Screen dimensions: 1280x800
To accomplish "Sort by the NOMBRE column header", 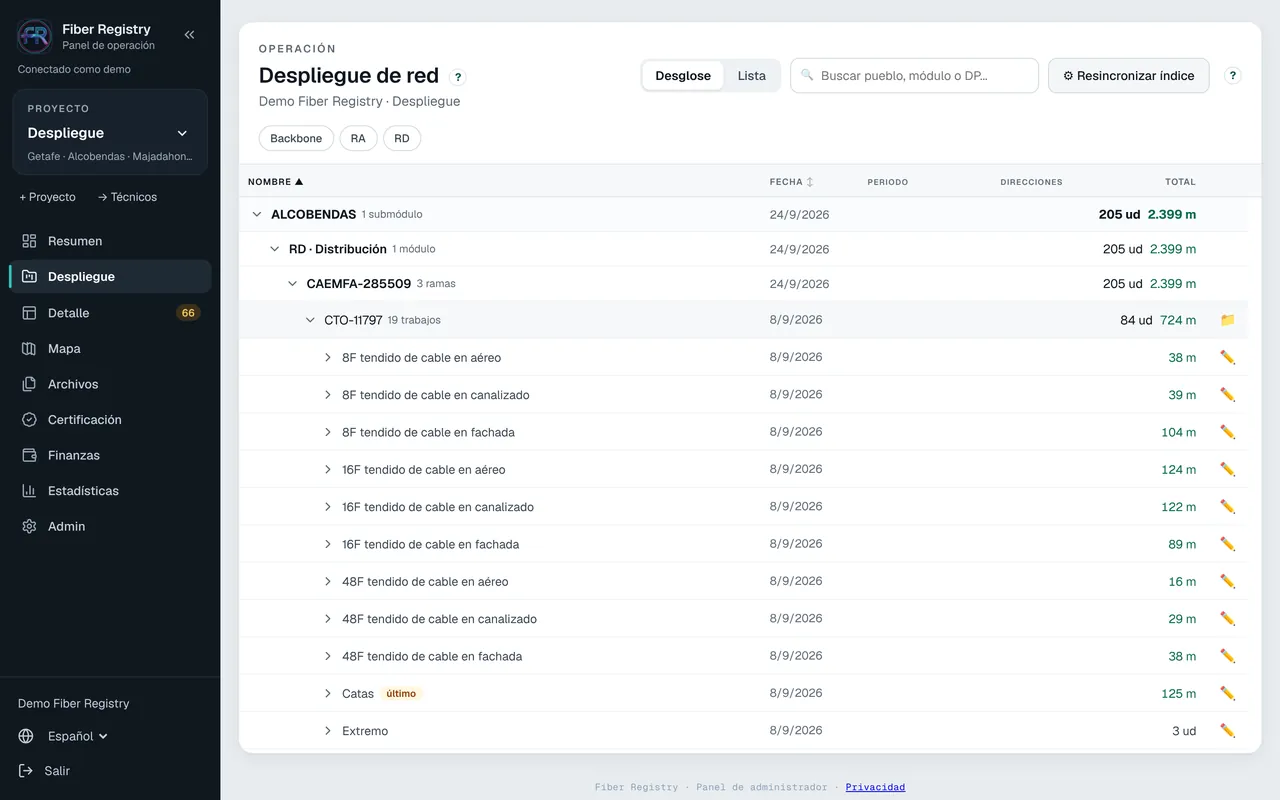I will (275, 182).
